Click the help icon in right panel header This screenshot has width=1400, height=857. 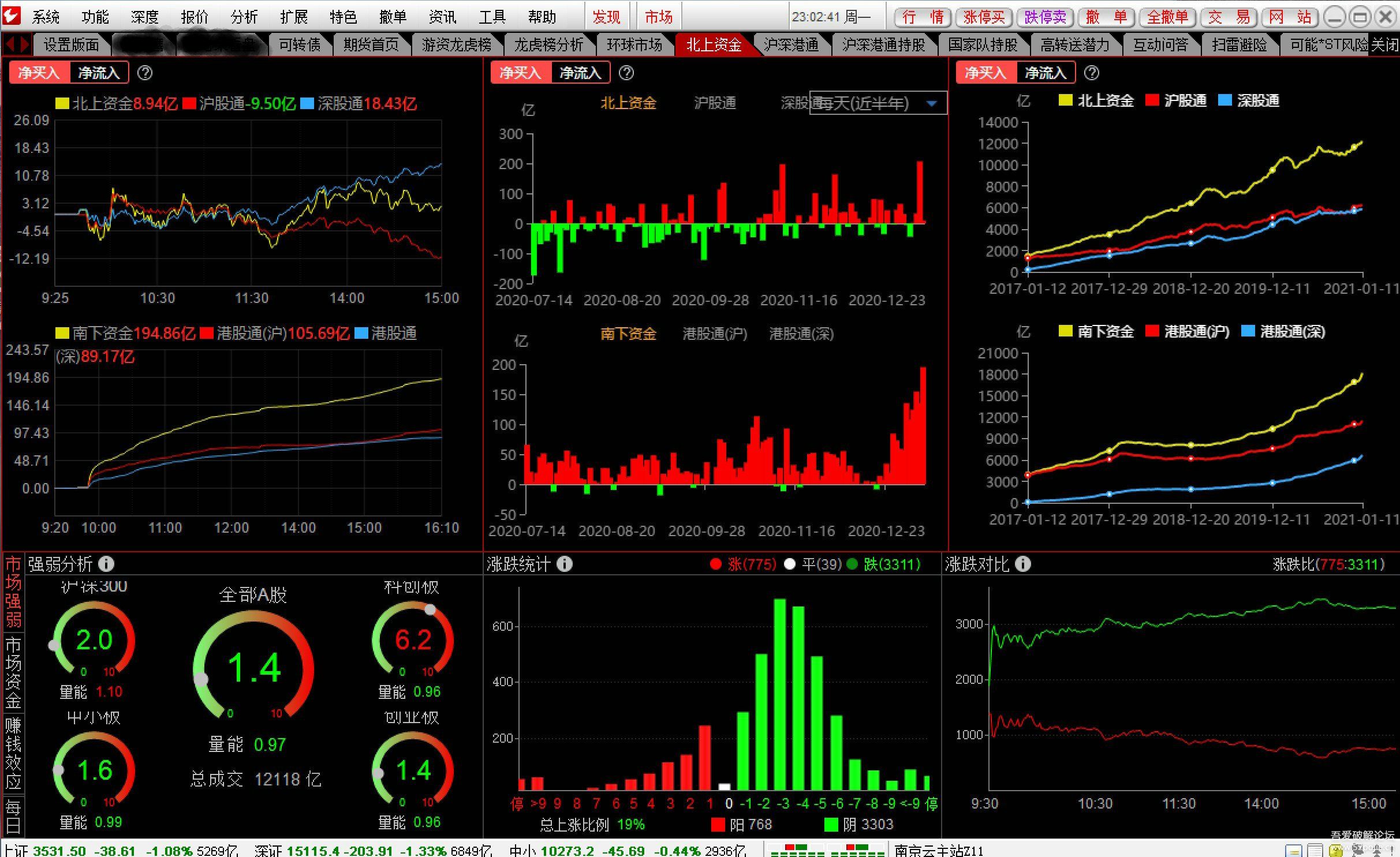[1091, 73]
